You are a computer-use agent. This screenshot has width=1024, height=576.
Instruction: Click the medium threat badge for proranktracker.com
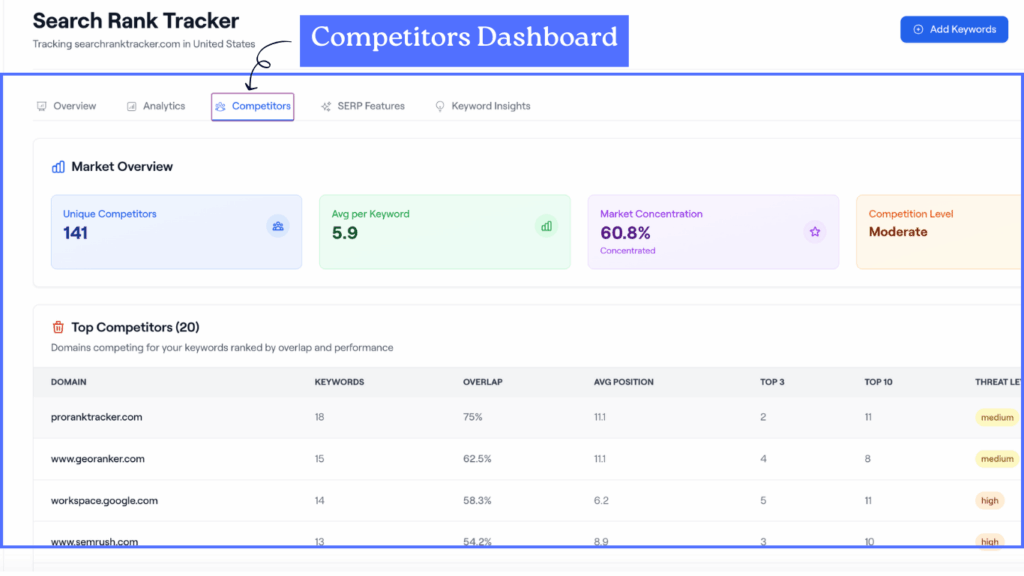pyautogui.click(x=996, y=417)
